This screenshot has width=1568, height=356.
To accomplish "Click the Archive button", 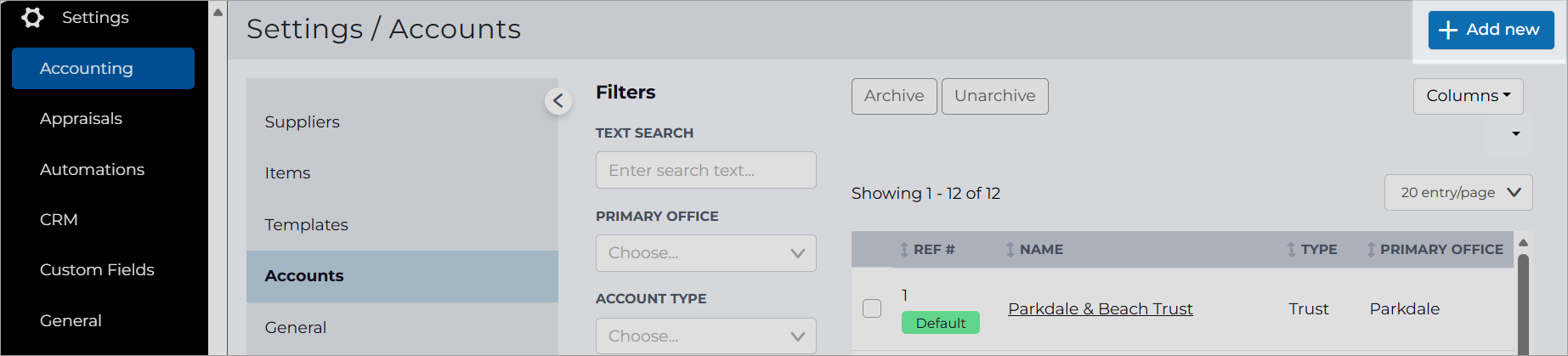I will 894,96.
